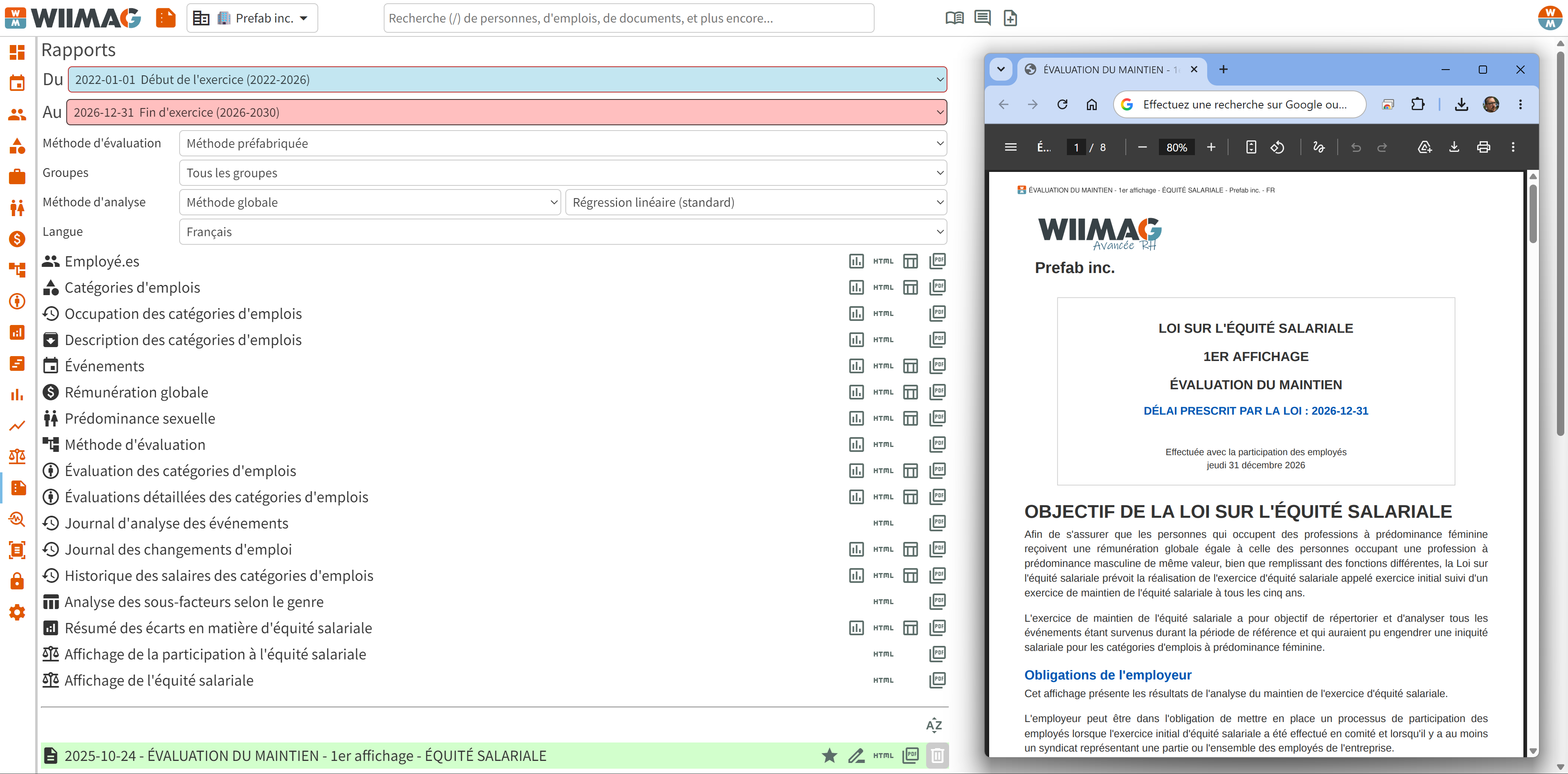Viewport: 1568px width, 774px height.
Task: Delete saved 2025-10-24 report with trash icon
Action: [937, 756]
